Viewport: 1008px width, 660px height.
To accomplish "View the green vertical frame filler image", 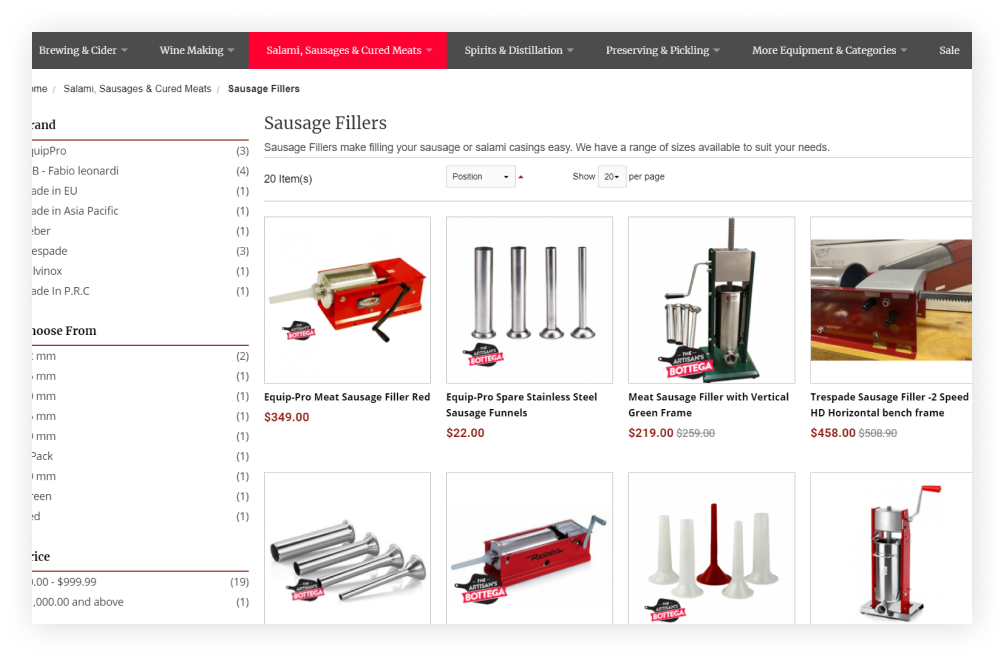I will pyautogui.click(x=712, y=300).
